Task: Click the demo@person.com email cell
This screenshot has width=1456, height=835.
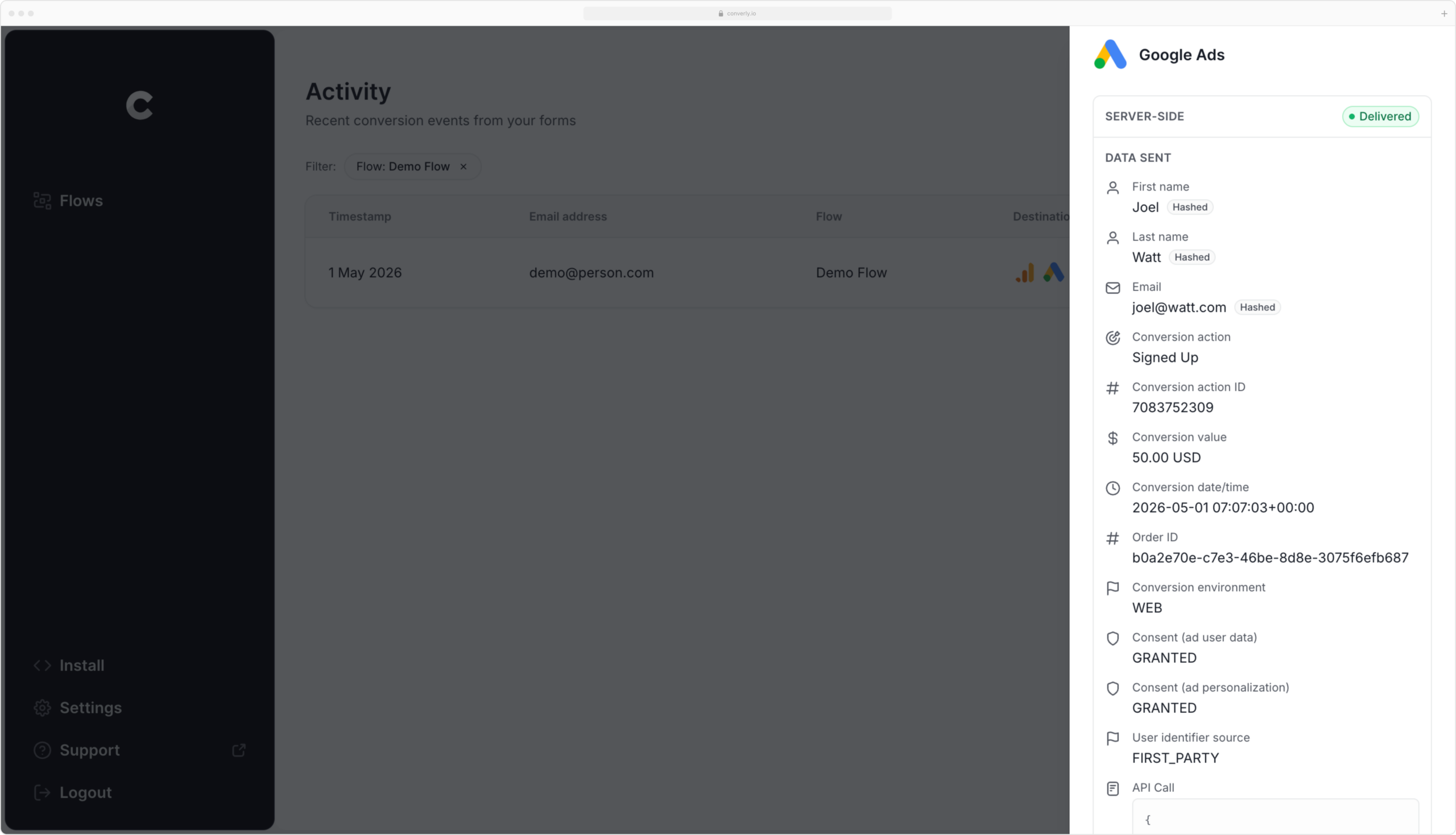Action: click(591, 272)
